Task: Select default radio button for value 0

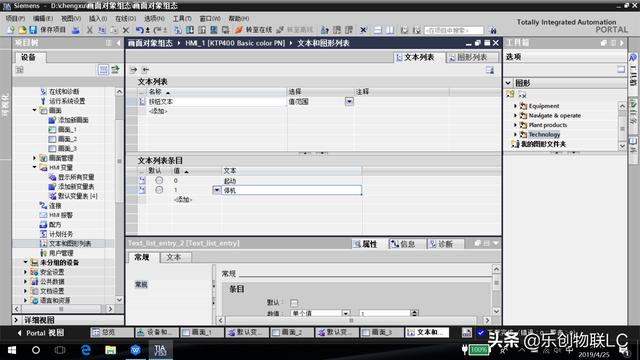Action: (x=159, y=180)
